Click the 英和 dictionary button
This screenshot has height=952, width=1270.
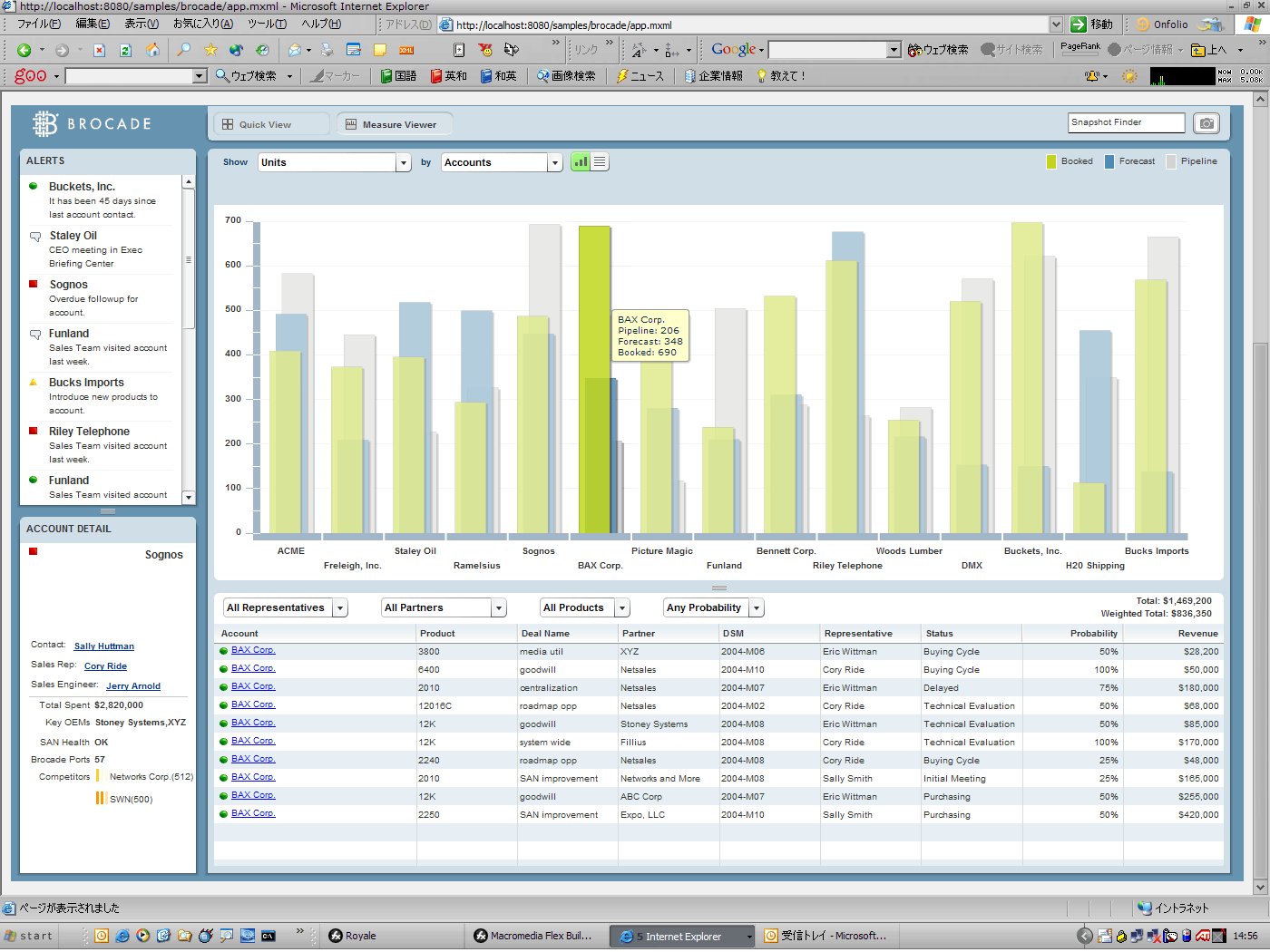point(449,76)
